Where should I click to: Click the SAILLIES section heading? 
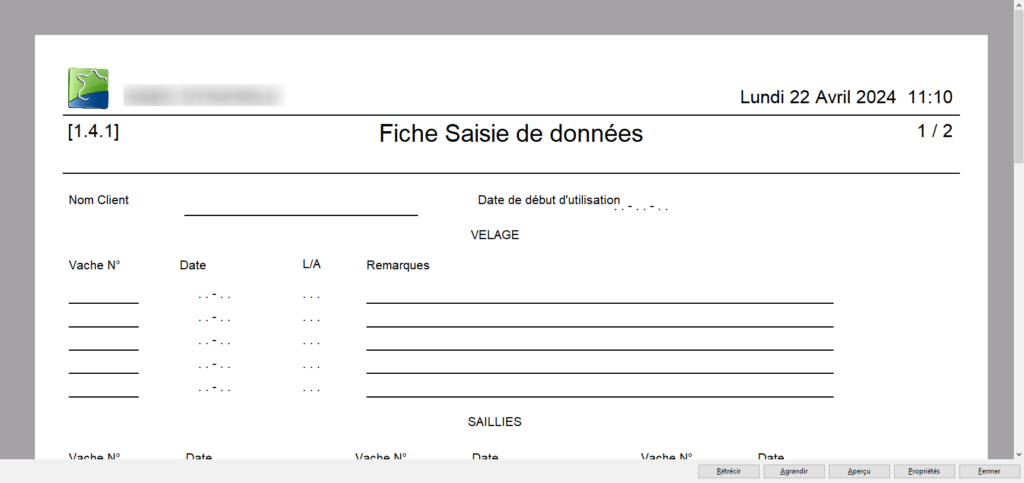[495, 422]
